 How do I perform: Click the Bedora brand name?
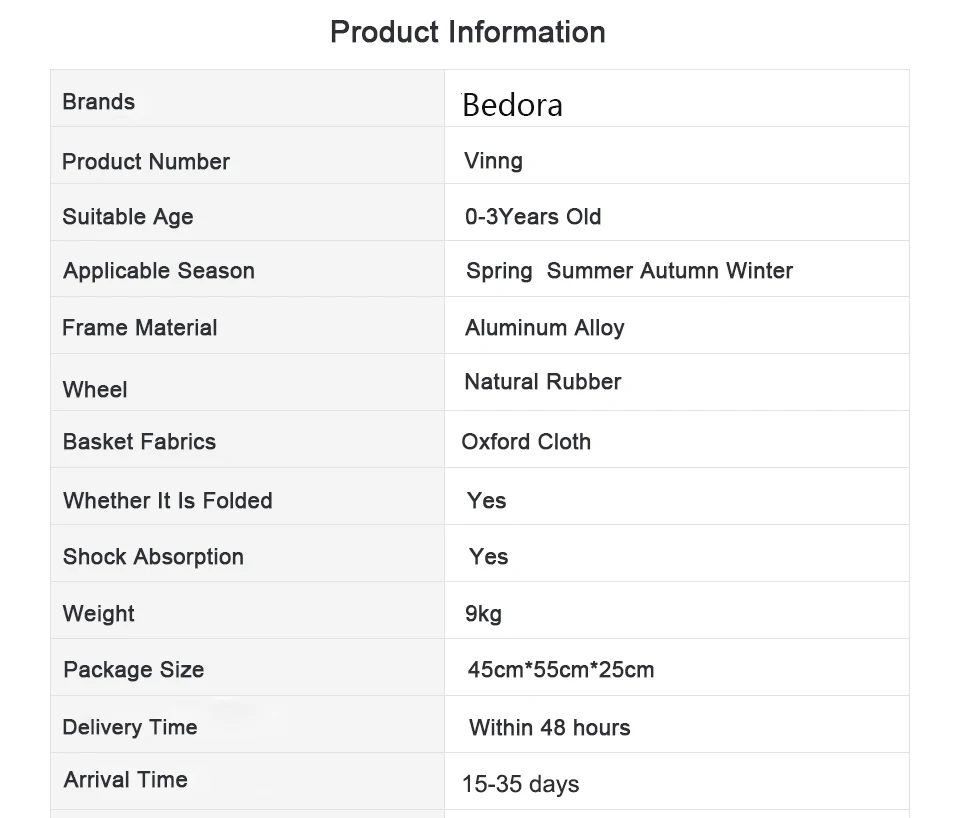(512, 105)
